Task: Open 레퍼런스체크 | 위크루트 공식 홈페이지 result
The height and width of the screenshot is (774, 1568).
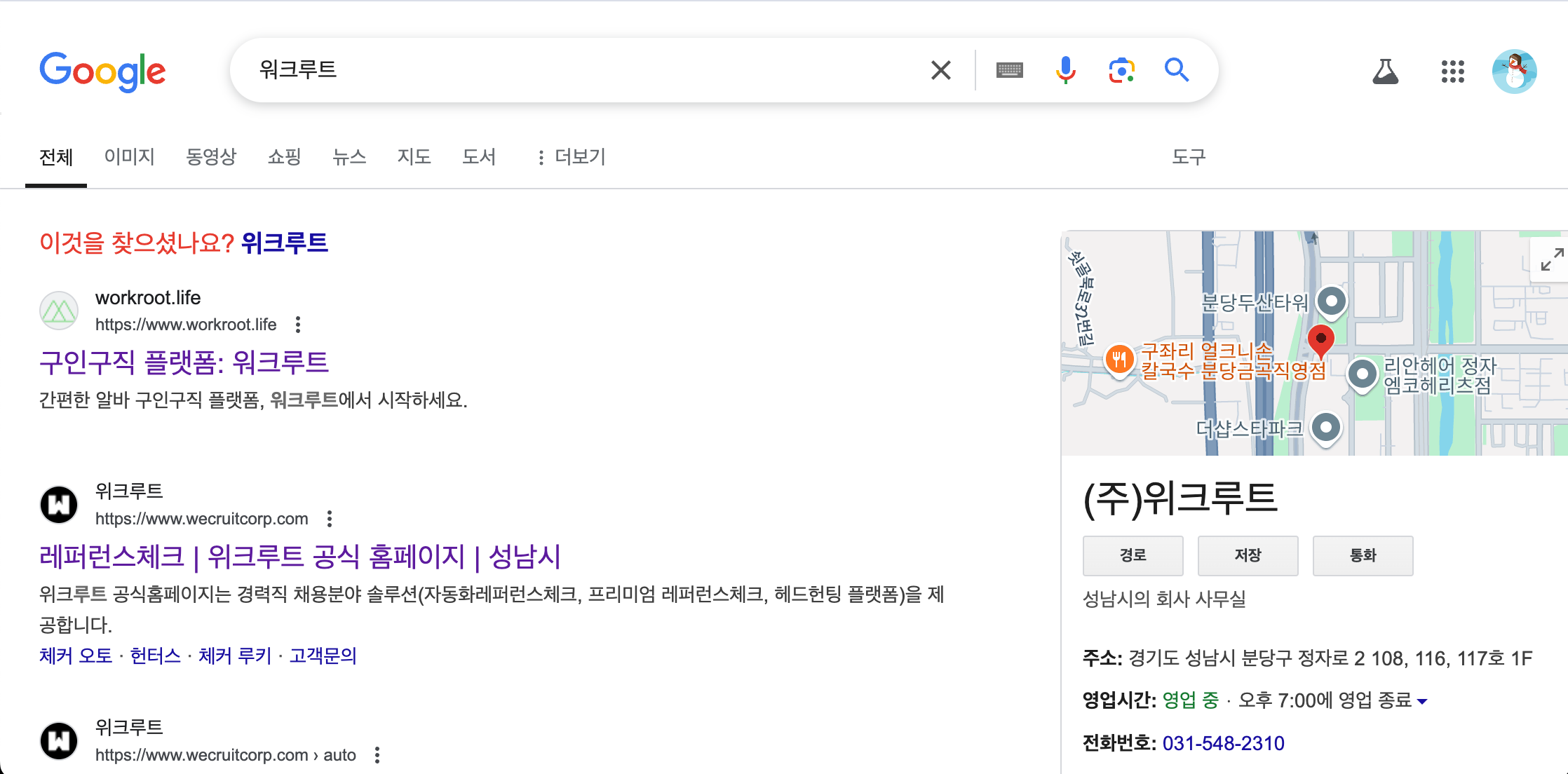Action: click(300, 557)
